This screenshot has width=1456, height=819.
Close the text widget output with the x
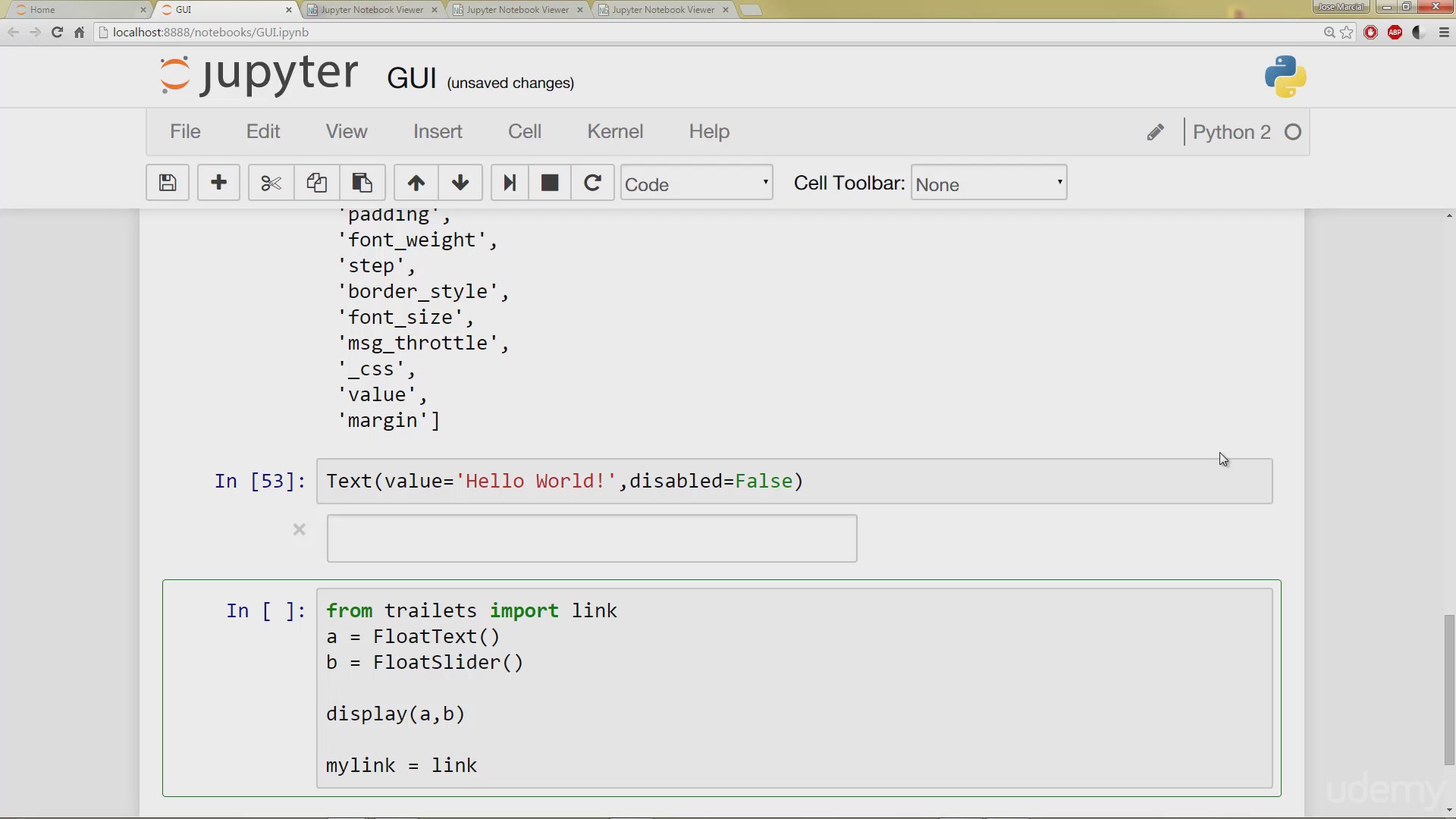click(300, 529)
